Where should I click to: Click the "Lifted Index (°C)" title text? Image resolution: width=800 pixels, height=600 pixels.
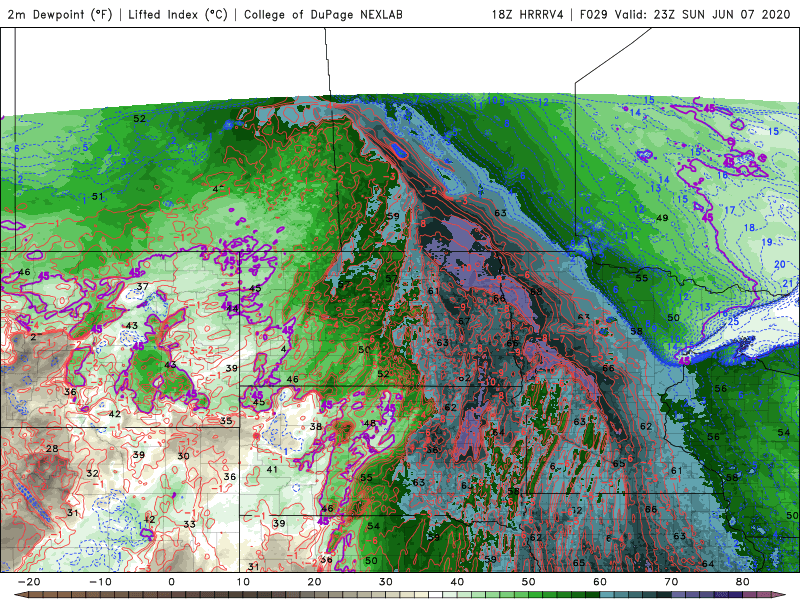click(178, 14)
